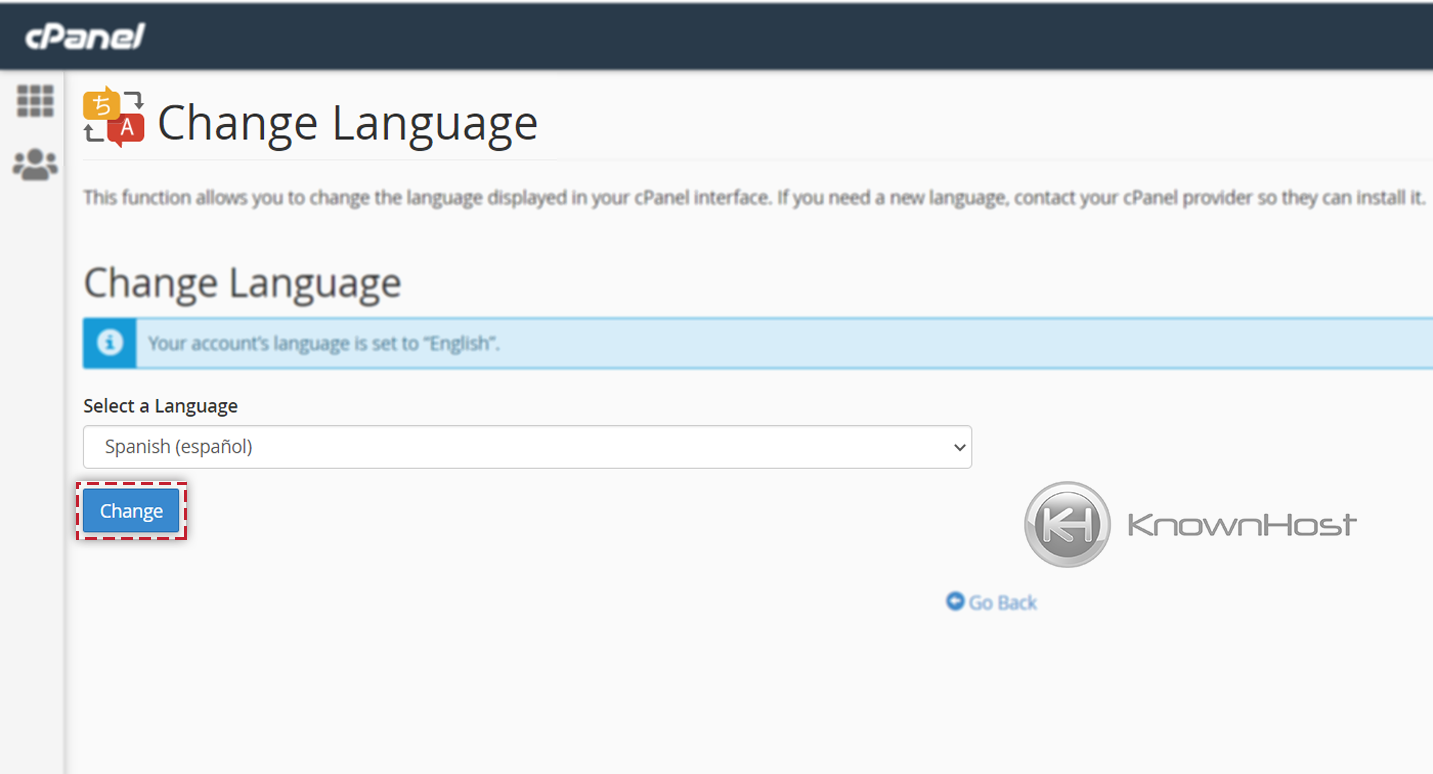Click the translation icon beside Change Language heading
Viewport: 1433px width, 774px height.
click(x=113, y=120)
